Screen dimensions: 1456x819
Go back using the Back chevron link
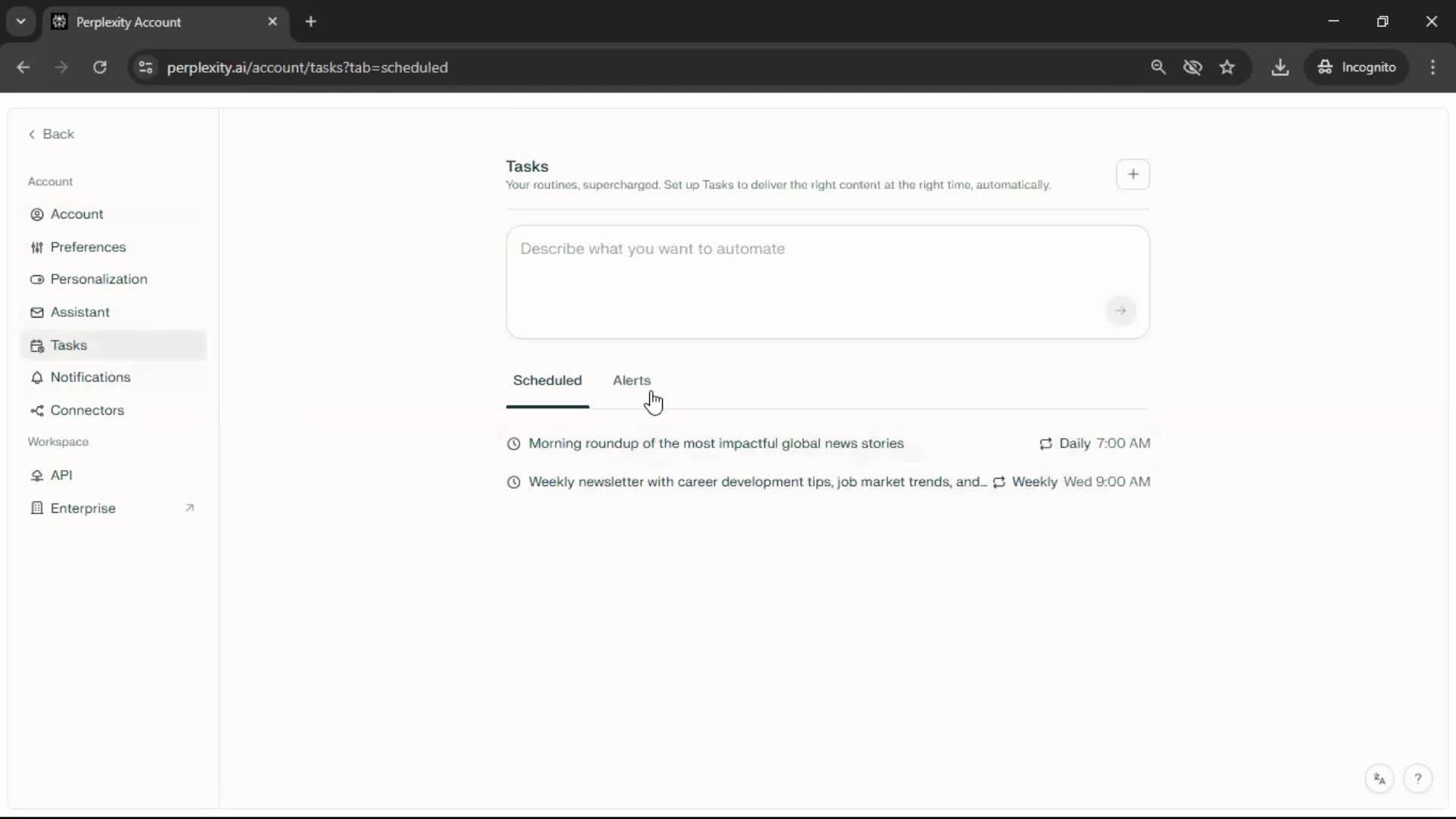(52, 134)
